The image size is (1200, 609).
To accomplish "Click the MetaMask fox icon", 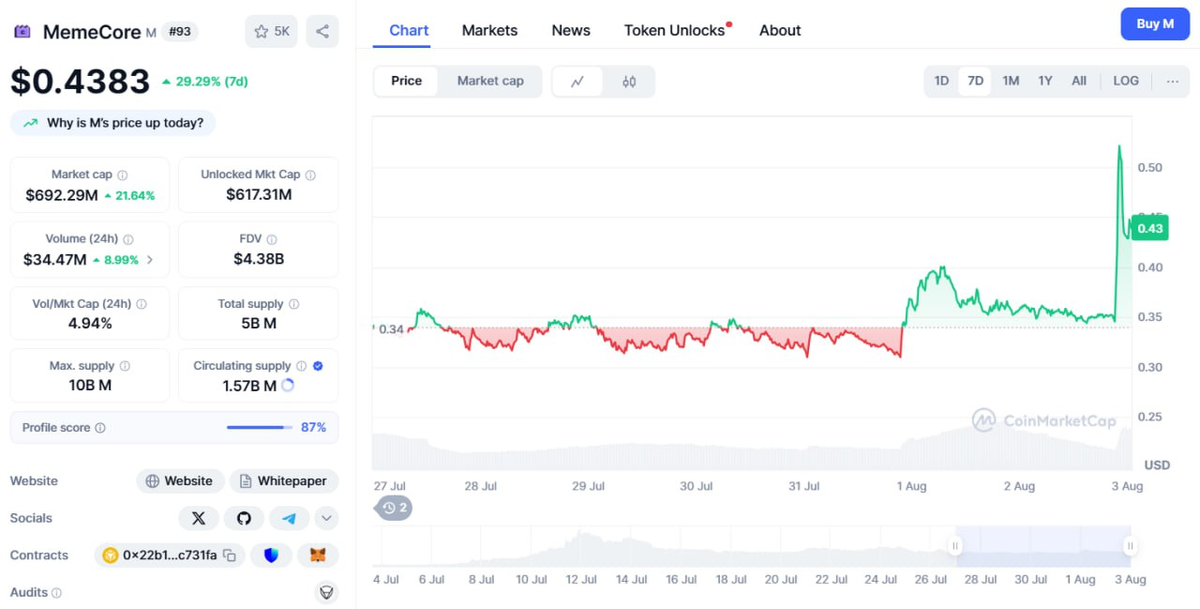I will (x=318, y=555).
